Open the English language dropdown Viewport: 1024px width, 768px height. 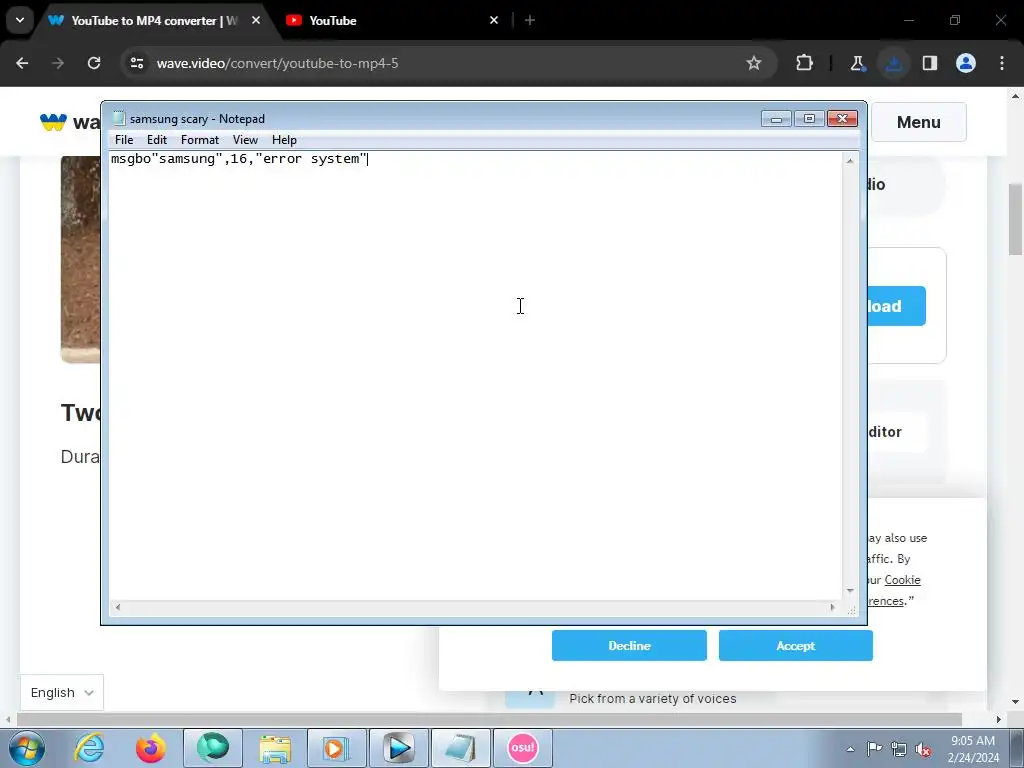(x=61, y=692)
